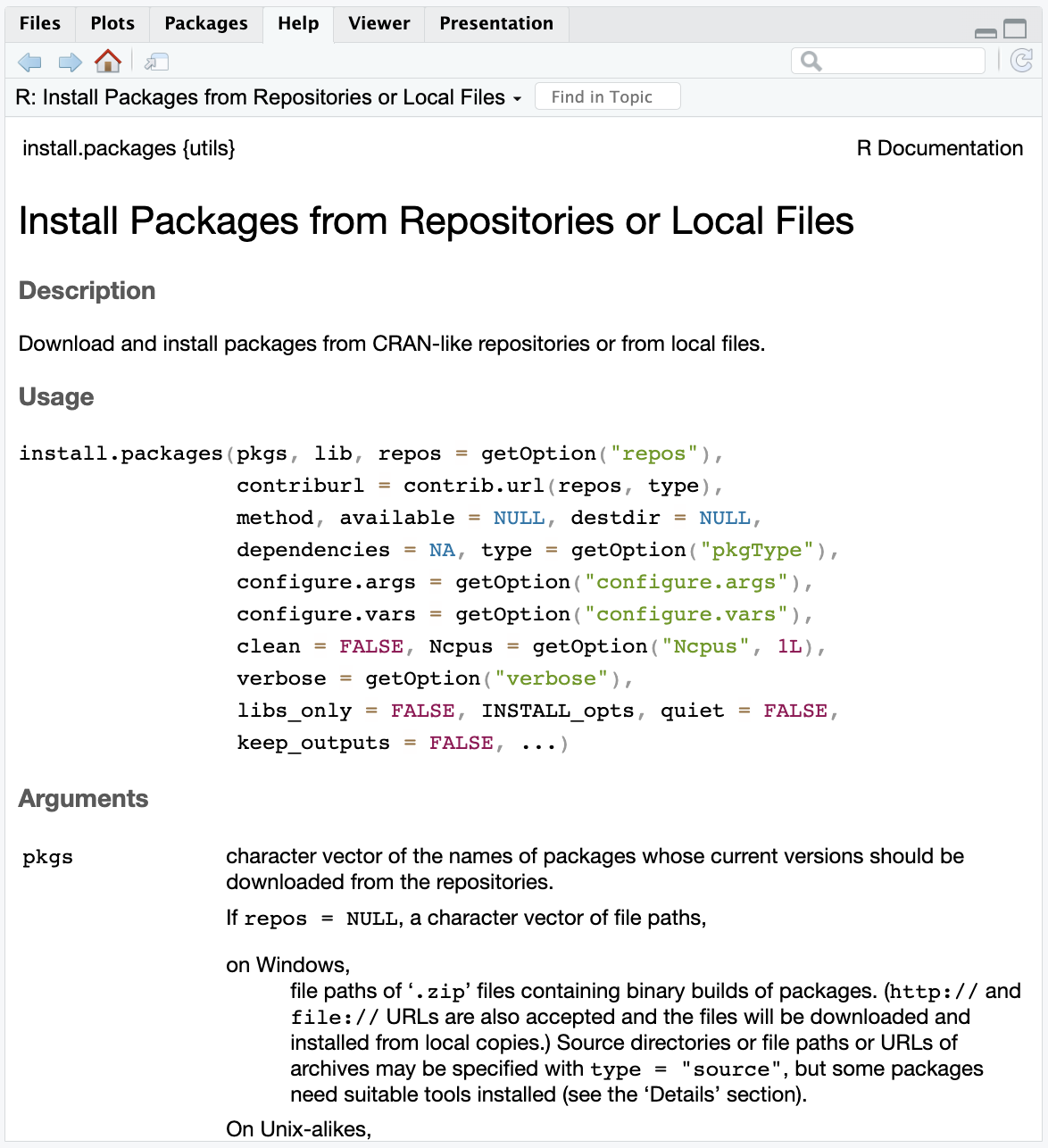1048x1148 pixels.
Task: Maximize the Help pane
Action: pos(1015,29)
